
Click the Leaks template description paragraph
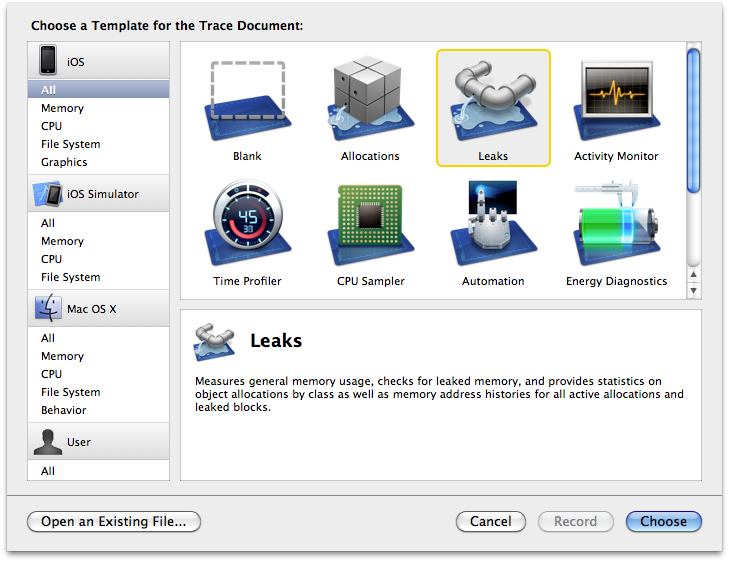coord(439,394)
